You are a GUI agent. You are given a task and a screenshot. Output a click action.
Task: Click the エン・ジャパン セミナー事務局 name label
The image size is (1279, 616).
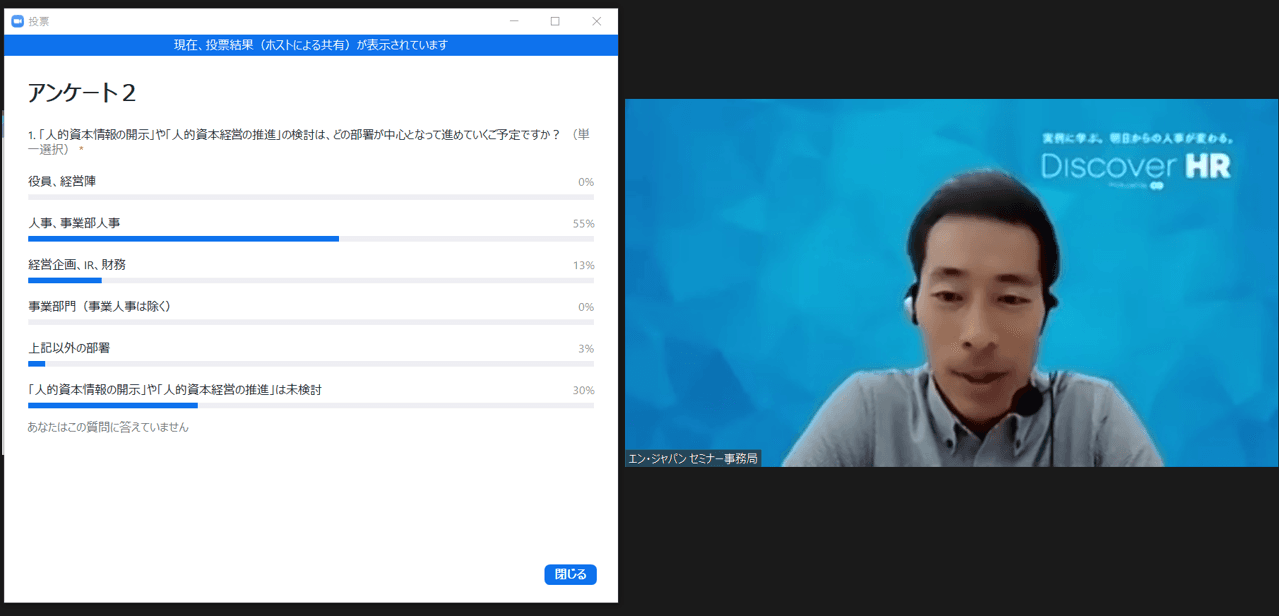[693, 458]
